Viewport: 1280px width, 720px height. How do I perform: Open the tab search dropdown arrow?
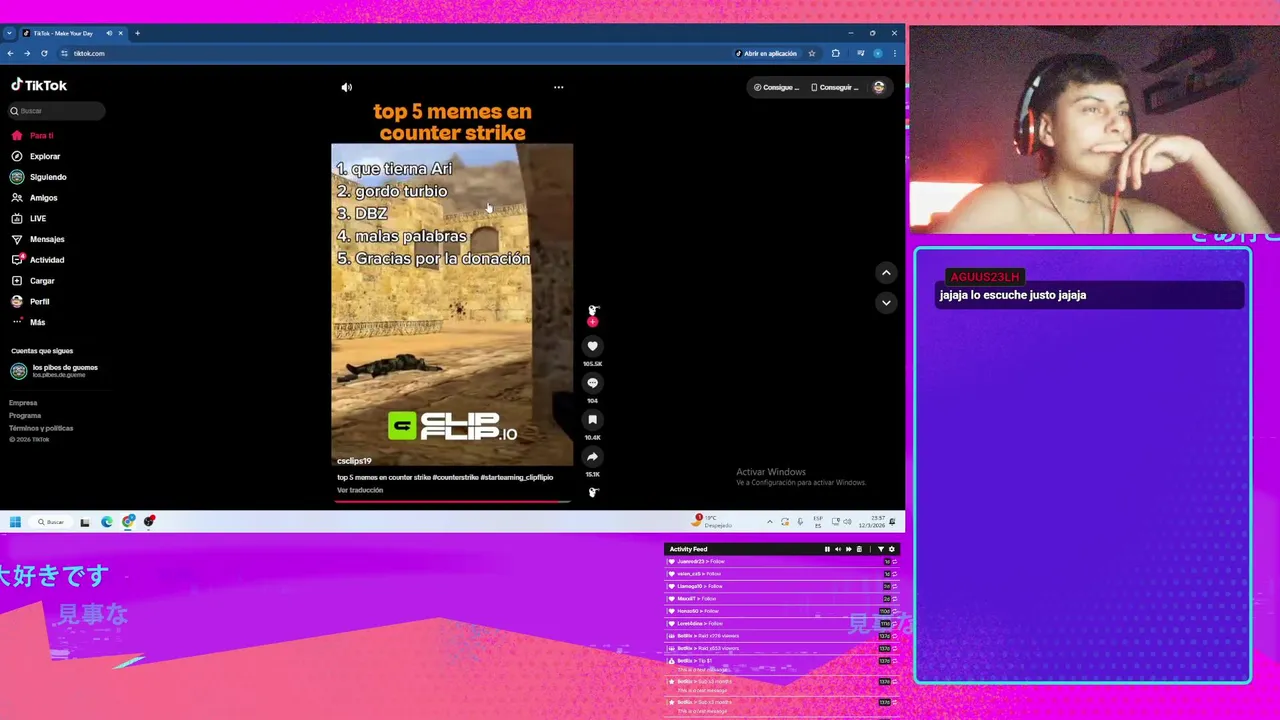tap(9, 33)
